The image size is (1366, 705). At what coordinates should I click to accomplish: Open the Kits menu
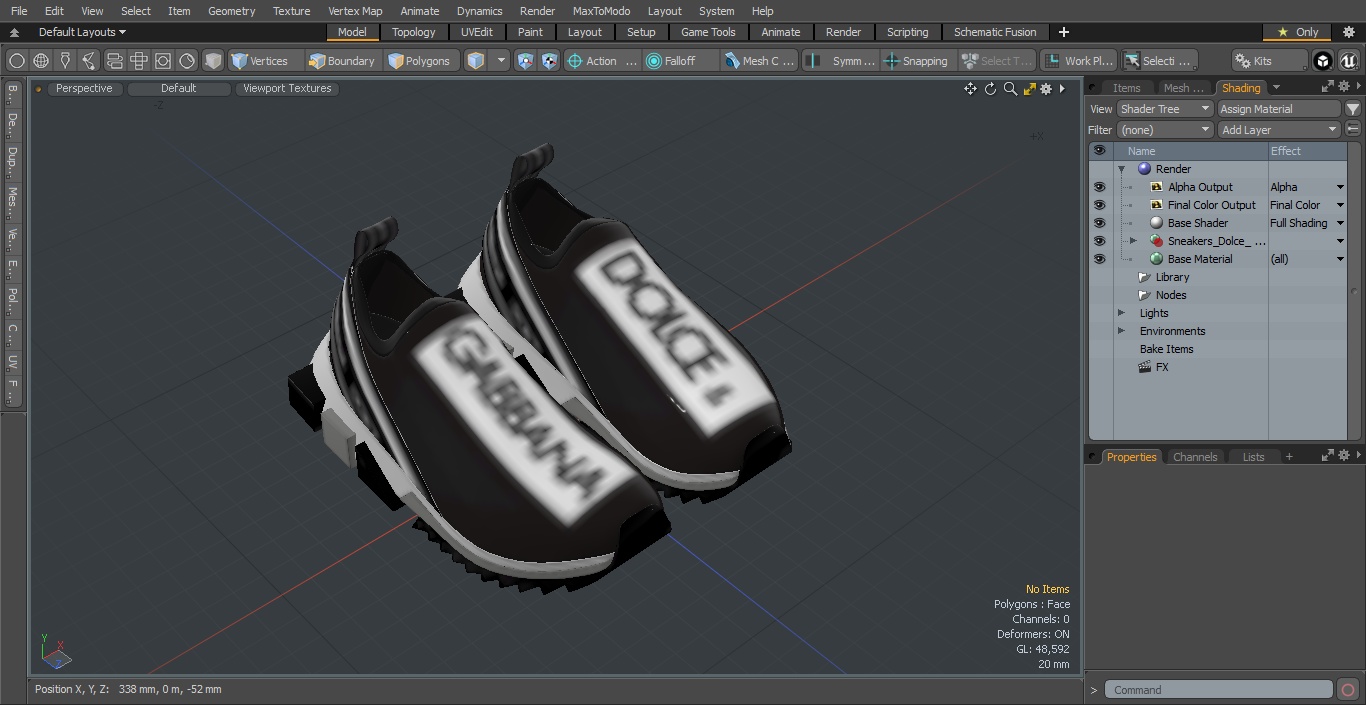[1270, 61]
